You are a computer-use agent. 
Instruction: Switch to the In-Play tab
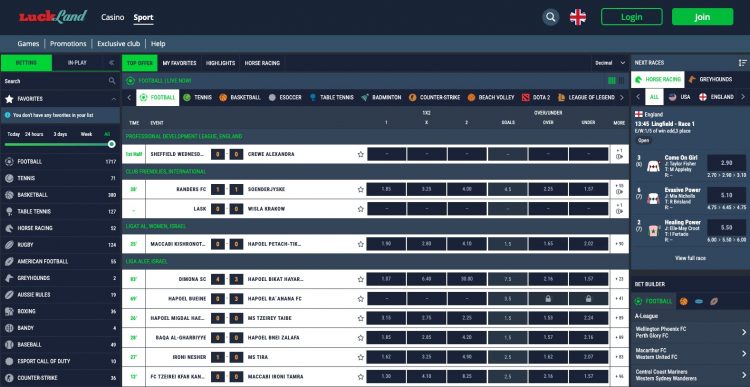pyautogui.click(x=77, y=63)
